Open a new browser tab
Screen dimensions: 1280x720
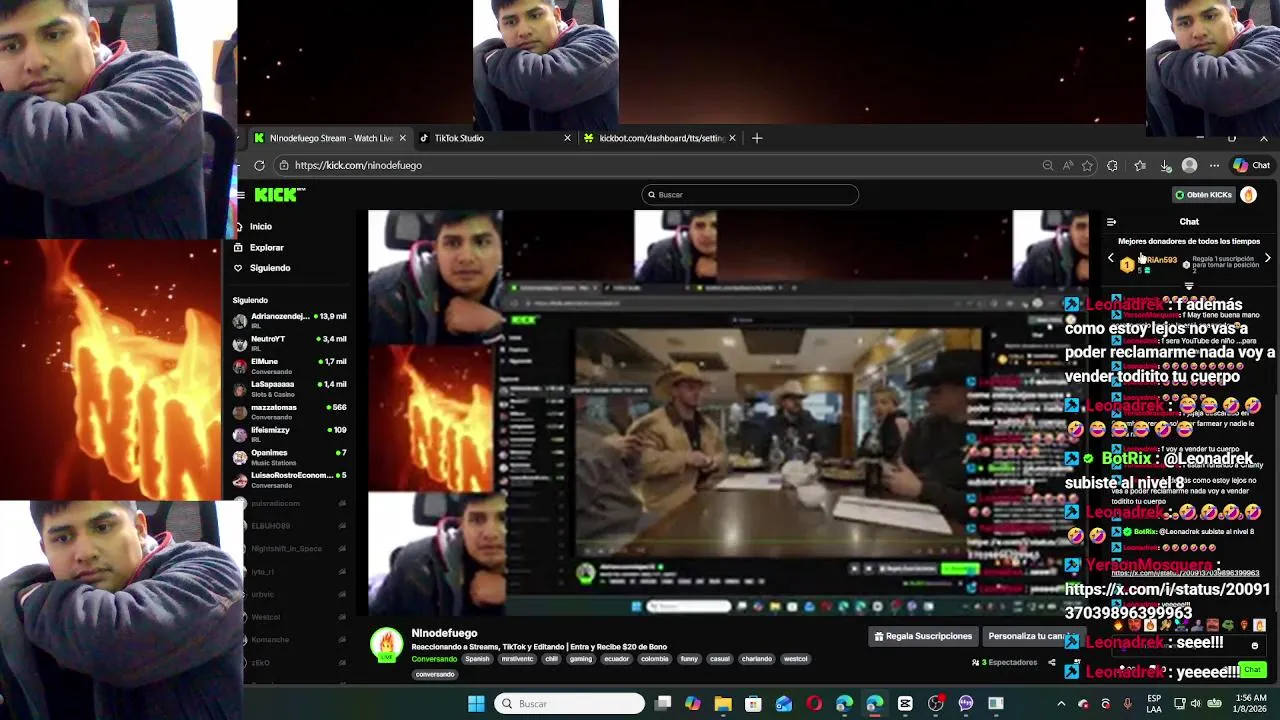[x=757, y=138]
